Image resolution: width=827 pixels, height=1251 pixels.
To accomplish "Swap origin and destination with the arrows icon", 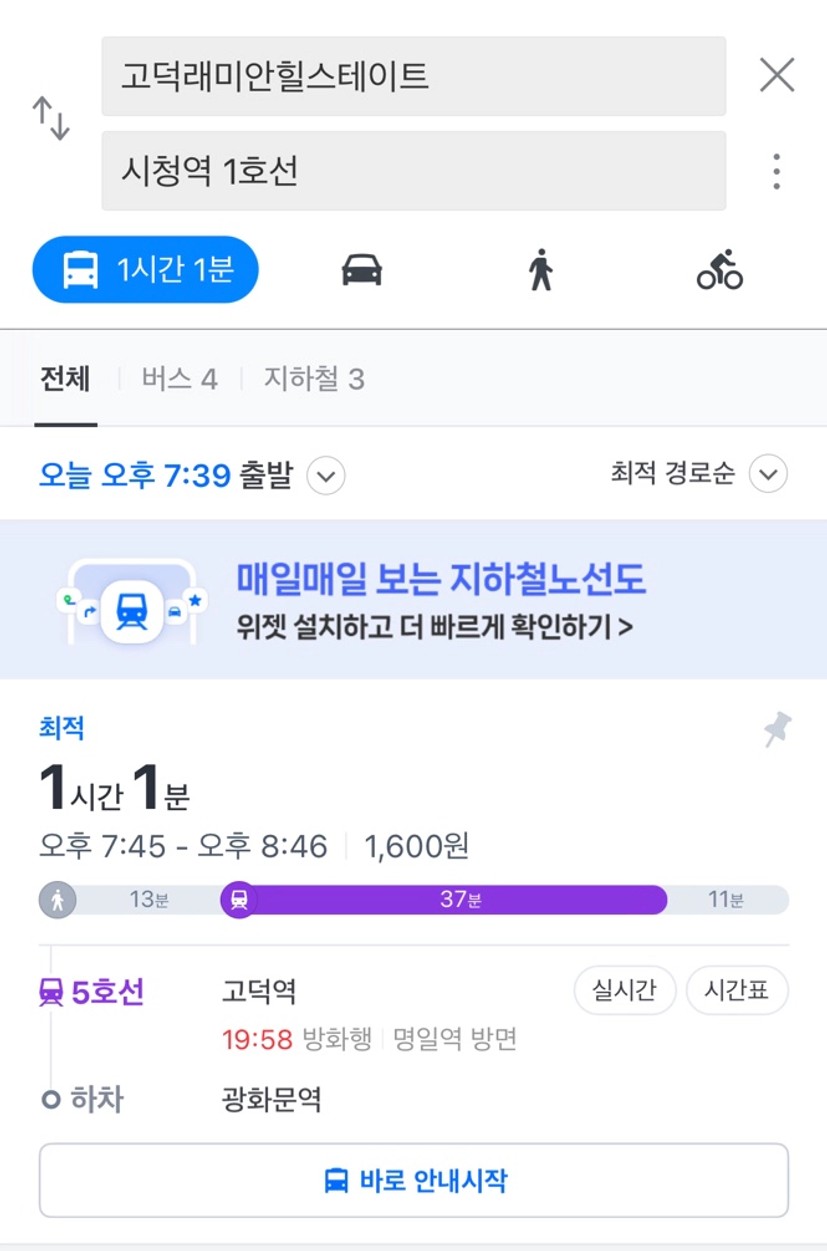I will click(x=51, y=119).
